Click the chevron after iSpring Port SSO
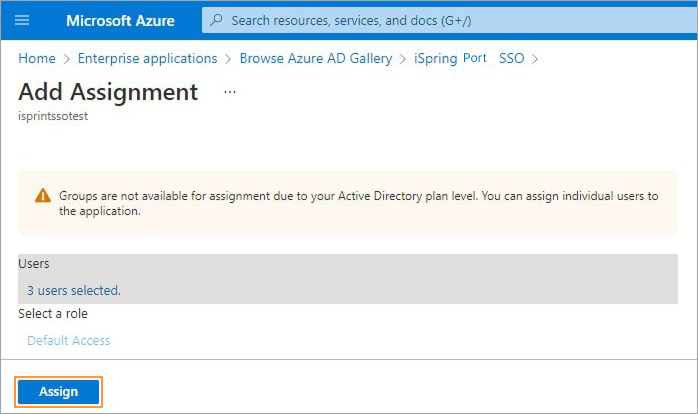The image size is (698, 414). click(x=535, y=59)
